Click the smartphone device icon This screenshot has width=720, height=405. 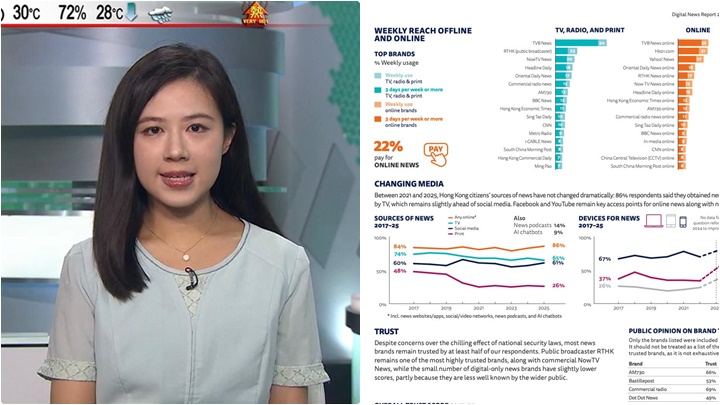point(683,221)
